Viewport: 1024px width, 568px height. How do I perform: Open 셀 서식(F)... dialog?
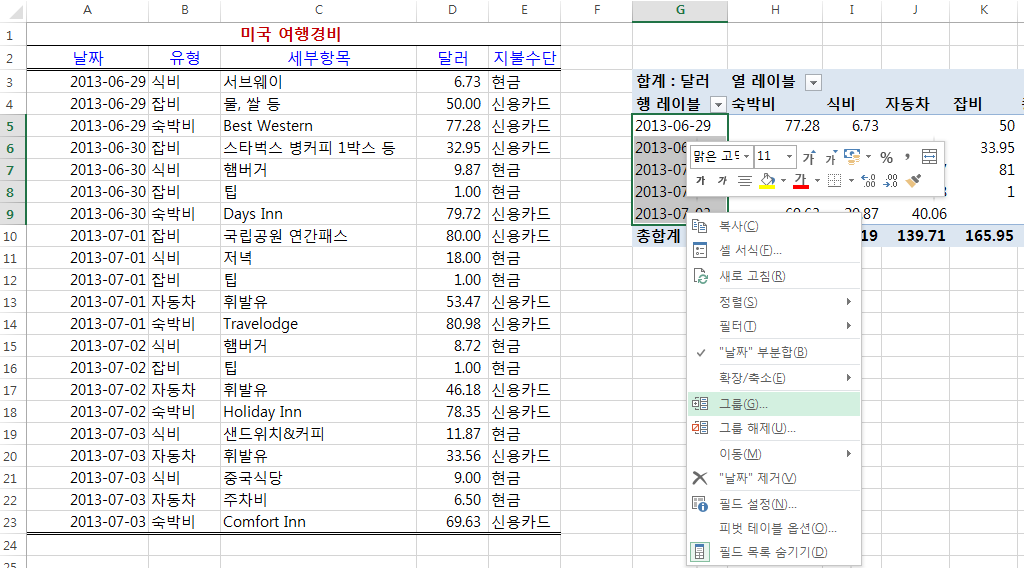pos(774,250)
